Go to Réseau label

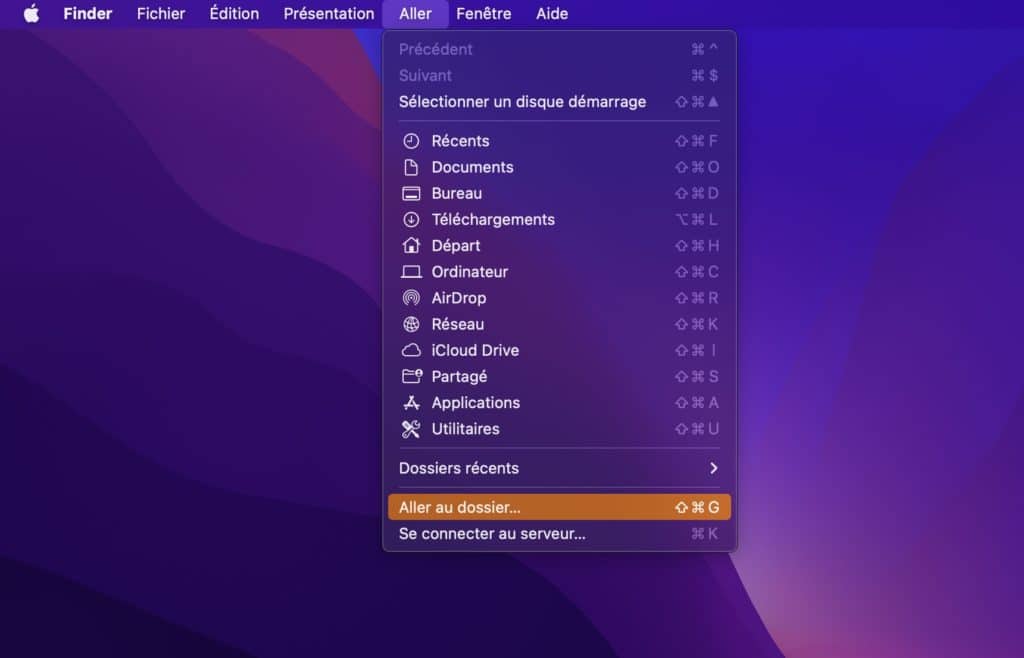coord(458,324)
